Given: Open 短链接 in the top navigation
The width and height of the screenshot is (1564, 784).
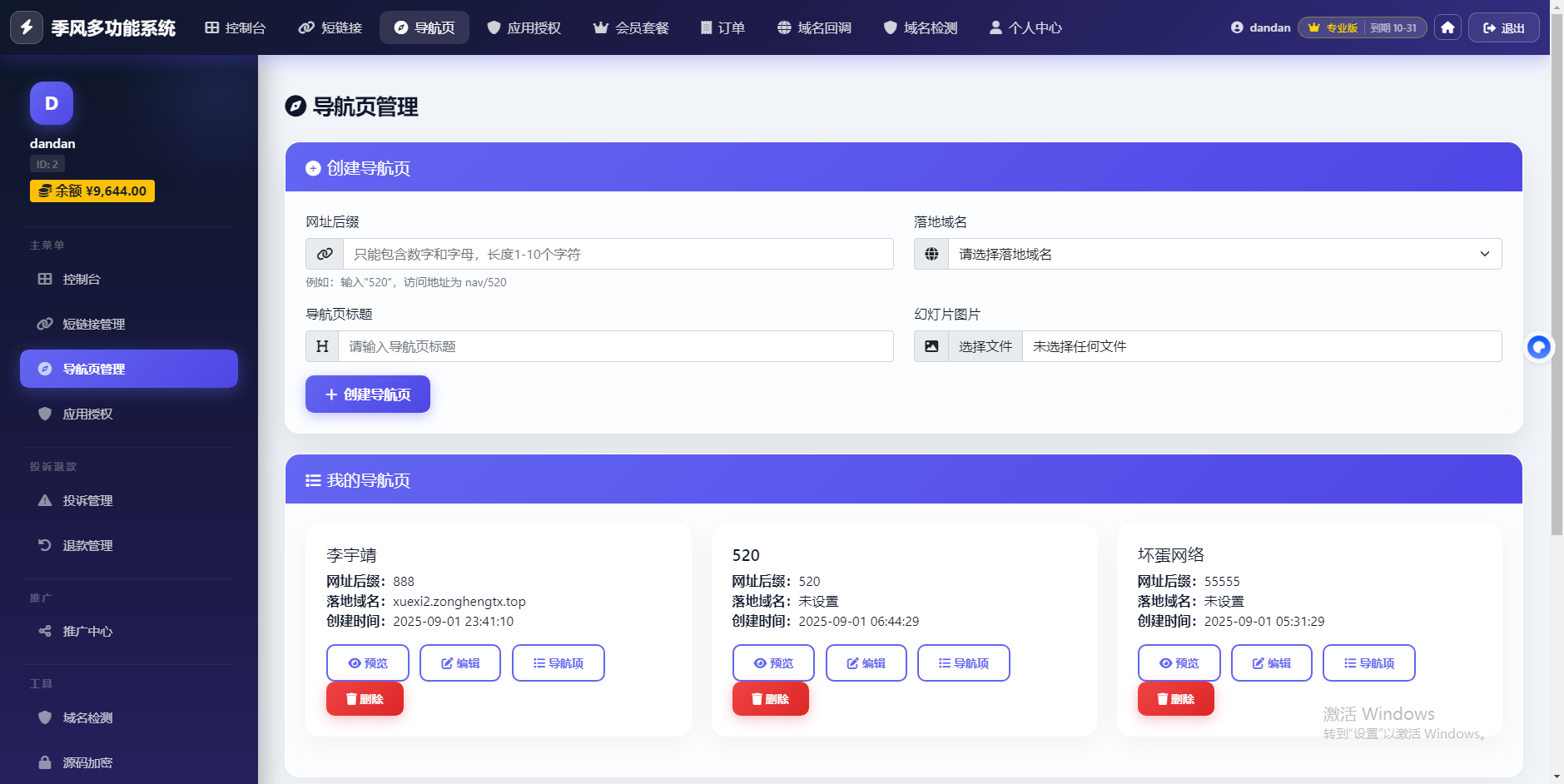Looking at the screenshot, I should point(330,27).
